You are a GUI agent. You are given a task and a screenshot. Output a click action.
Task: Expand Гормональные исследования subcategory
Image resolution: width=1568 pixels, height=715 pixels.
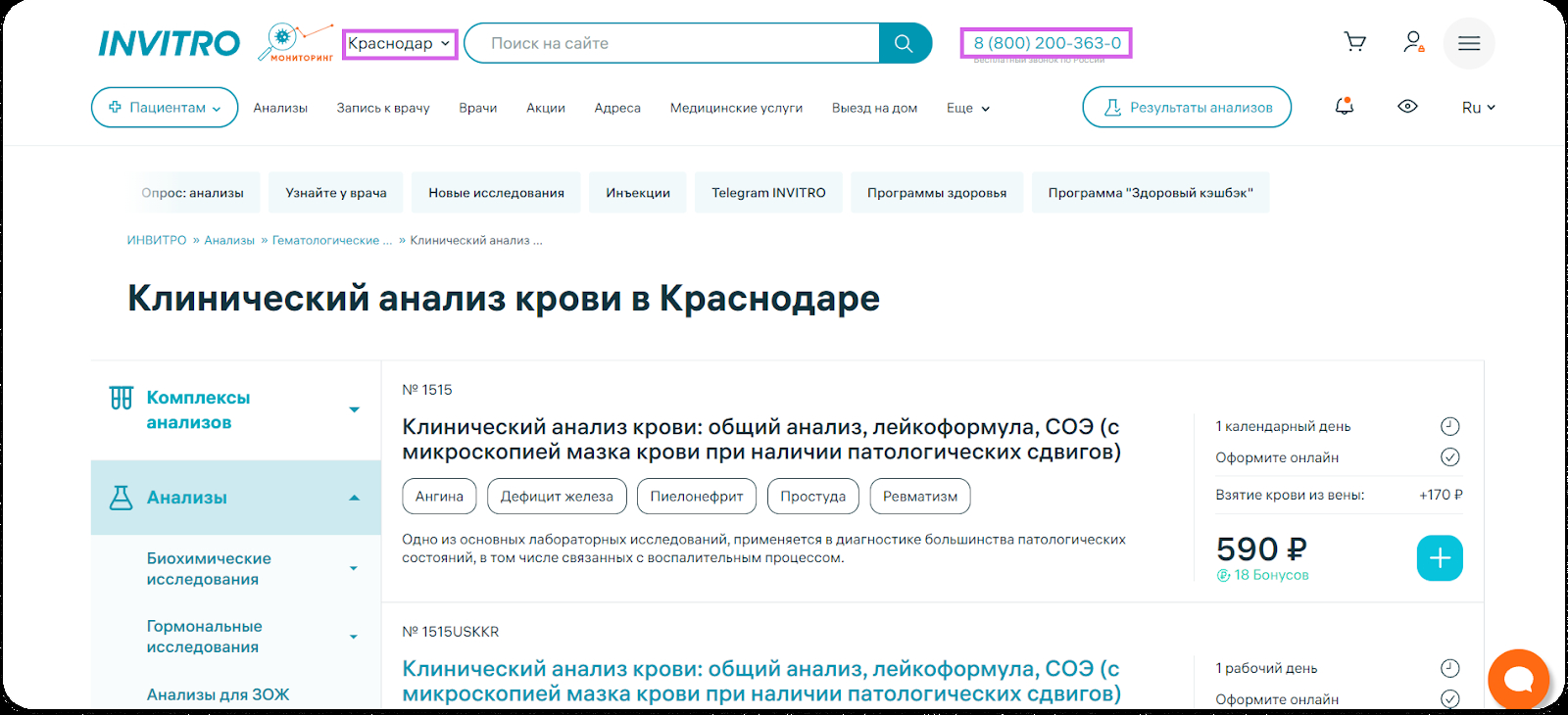point(354,637)
